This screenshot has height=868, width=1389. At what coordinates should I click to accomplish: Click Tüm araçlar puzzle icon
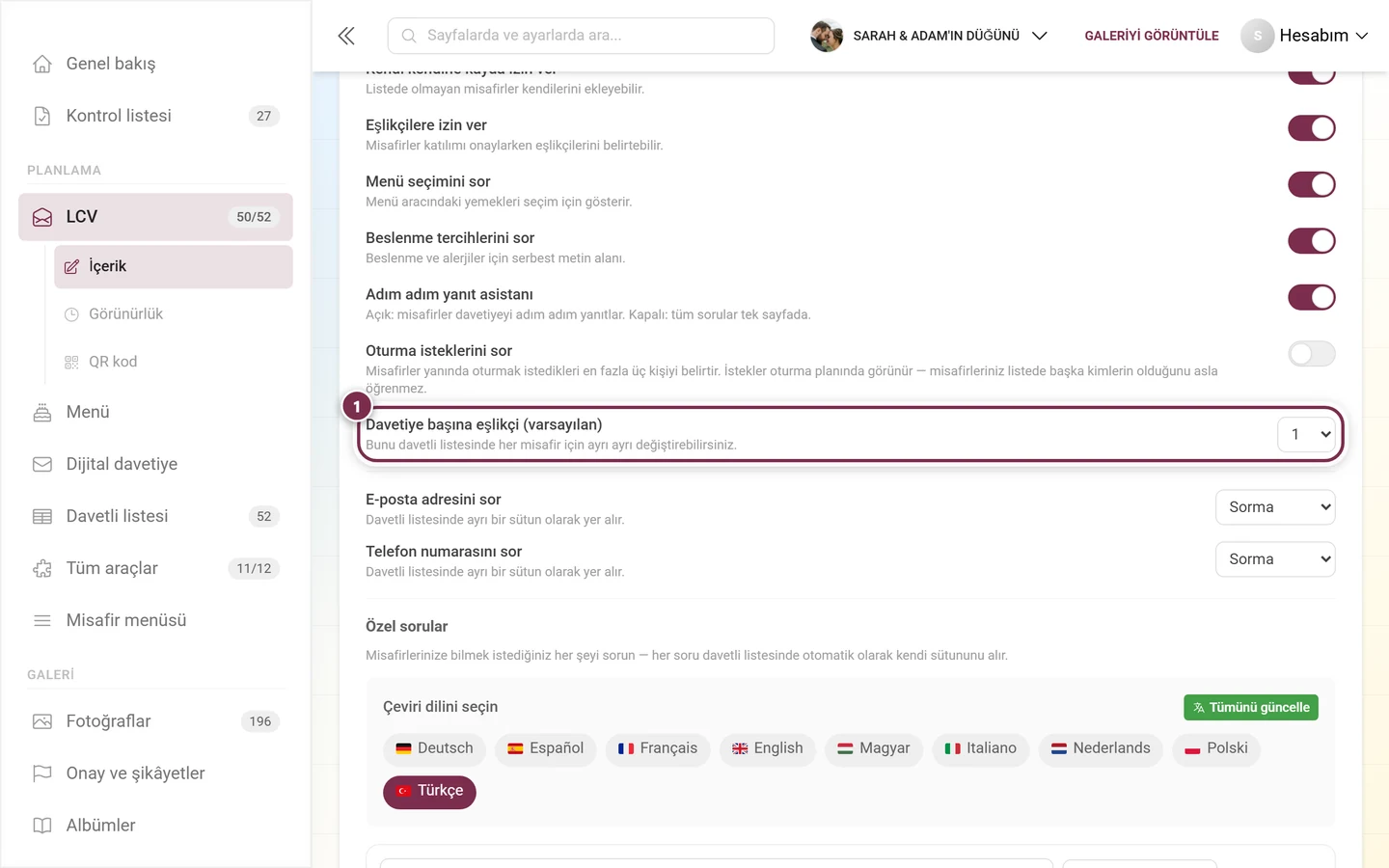coord(42,568)
